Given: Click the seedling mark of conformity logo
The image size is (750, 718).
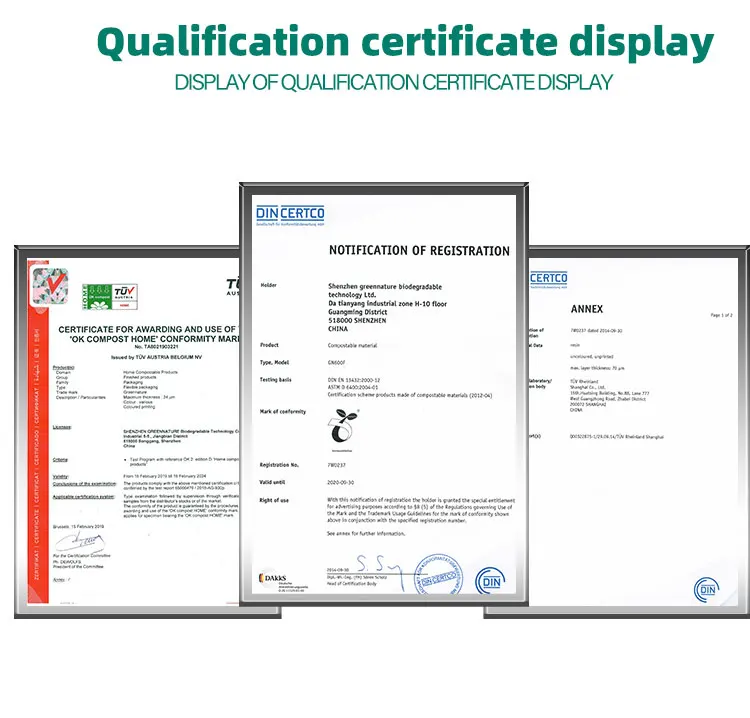Looking at the screenshot, I should coord(343,428).
